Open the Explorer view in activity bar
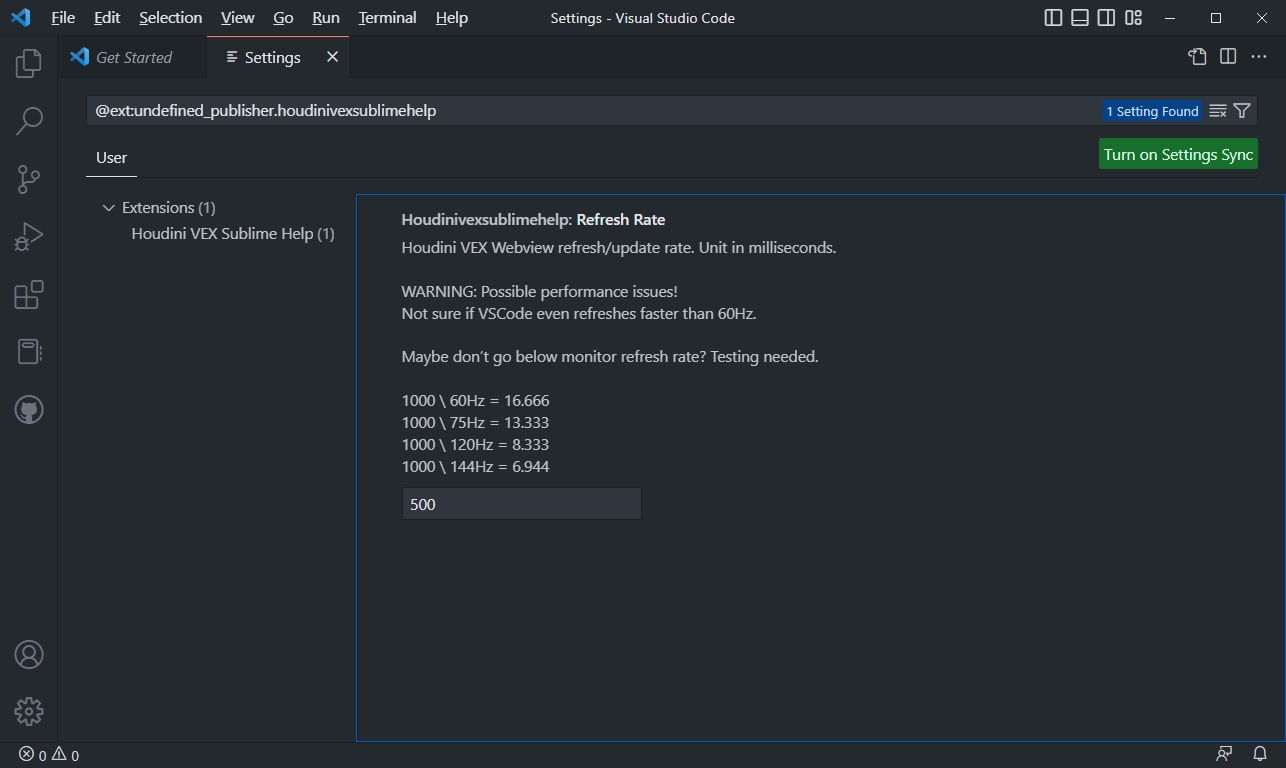This screenshot has height=768, width=1286. click(x=29, y=63)
